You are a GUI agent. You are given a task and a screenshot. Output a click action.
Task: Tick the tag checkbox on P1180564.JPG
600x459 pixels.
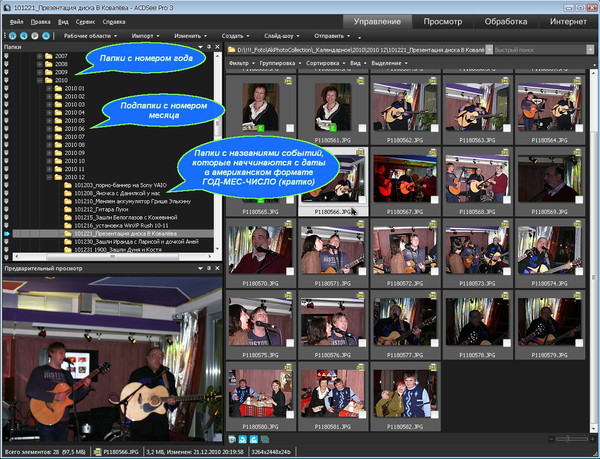pyautogui.click(x=579, y=128)
